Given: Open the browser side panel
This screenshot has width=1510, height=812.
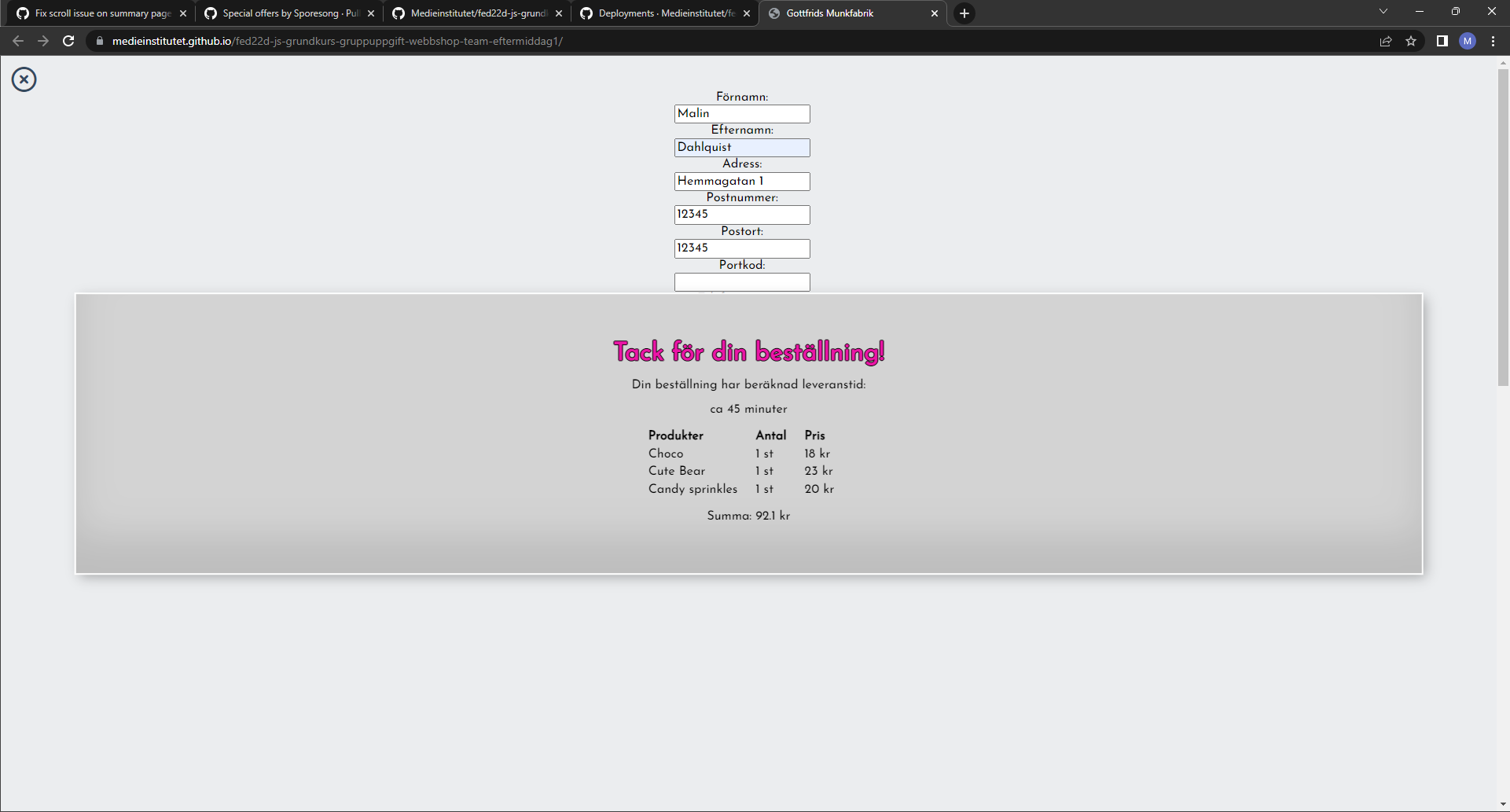Looking at the screenshot, I should (x=1442, y=41).
